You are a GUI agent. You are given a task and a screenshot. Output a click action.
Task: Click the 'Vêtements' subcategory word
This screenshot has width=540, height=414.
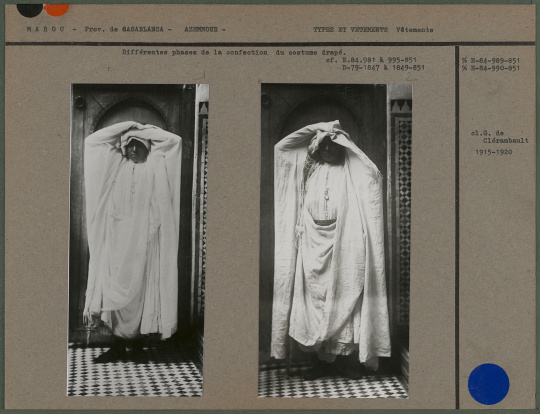click(x=415, y=30)
